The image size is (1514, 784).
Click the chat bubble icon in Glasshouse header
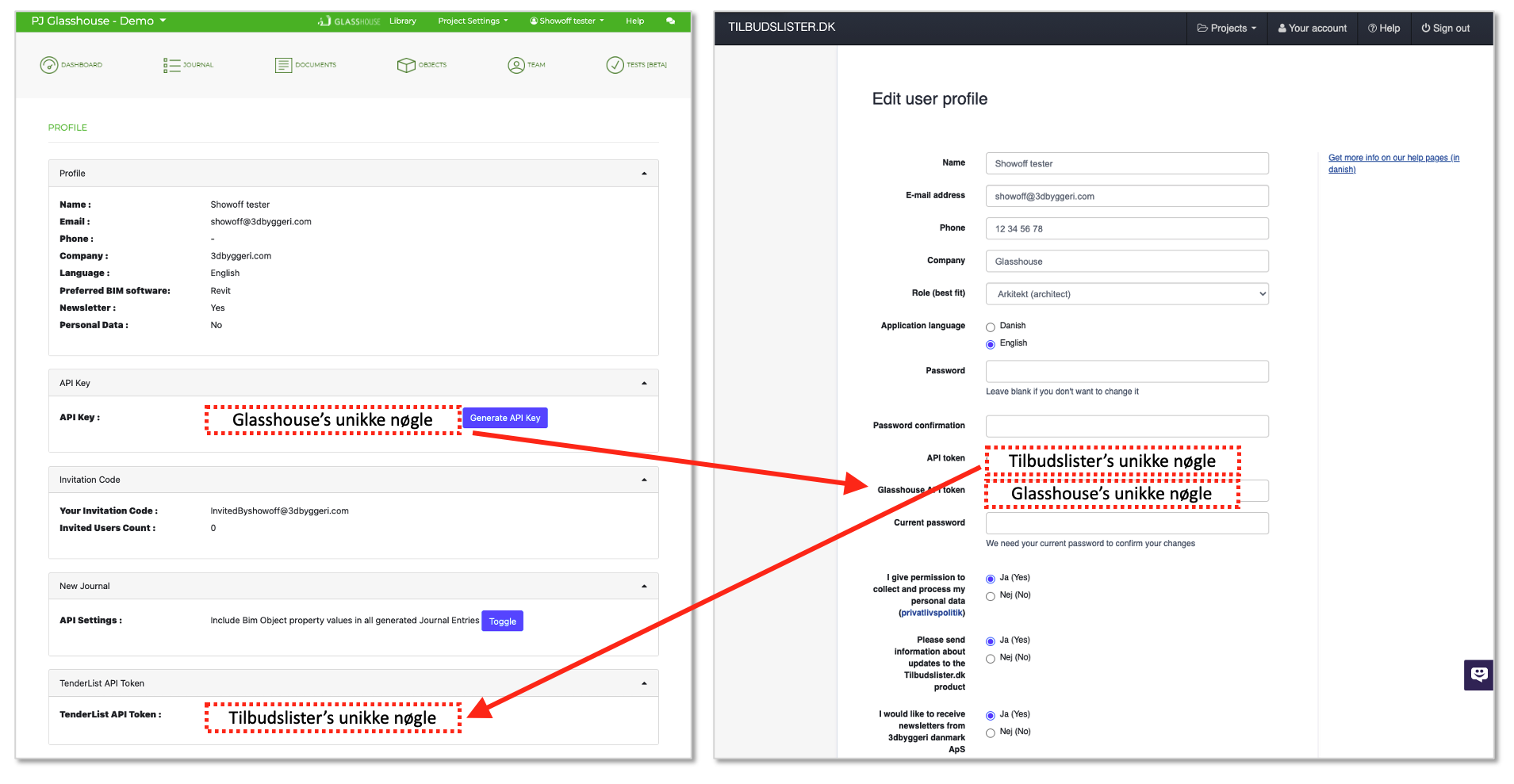pyautogui.click(x=670, y=21)
